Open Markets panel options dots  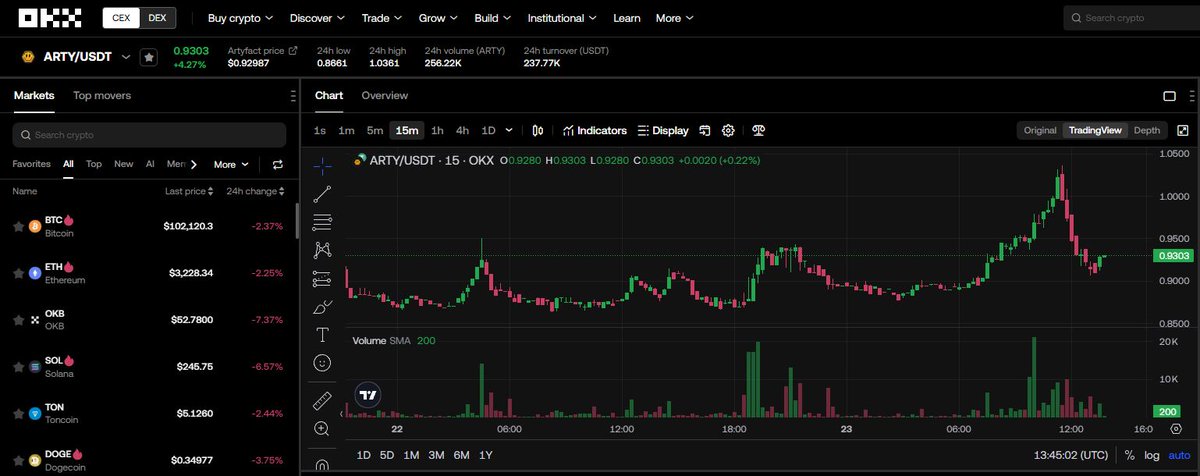click(x=292, y=96)
